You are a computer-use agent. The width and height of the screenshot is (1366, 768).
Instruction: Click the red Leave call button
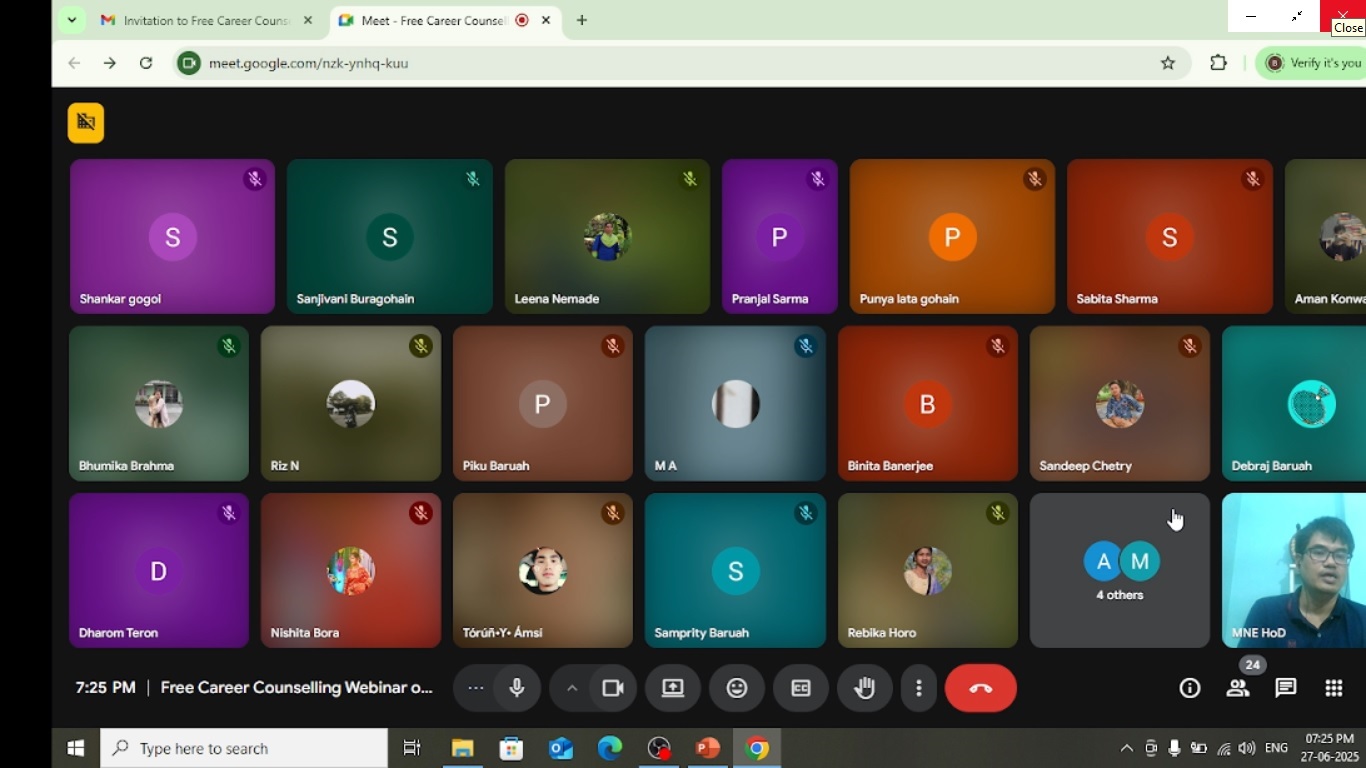point(980,688)
